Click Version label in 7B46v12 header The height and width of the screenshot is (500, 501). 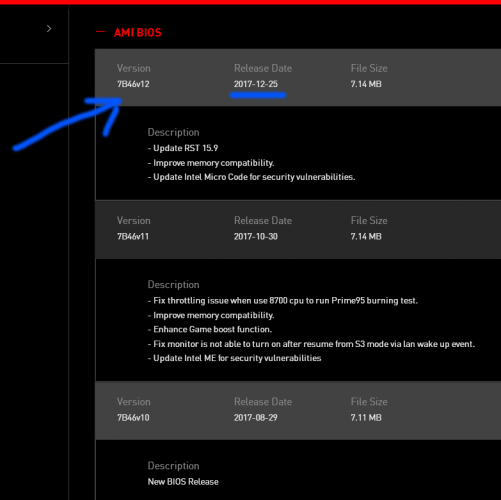click(134, 68)
